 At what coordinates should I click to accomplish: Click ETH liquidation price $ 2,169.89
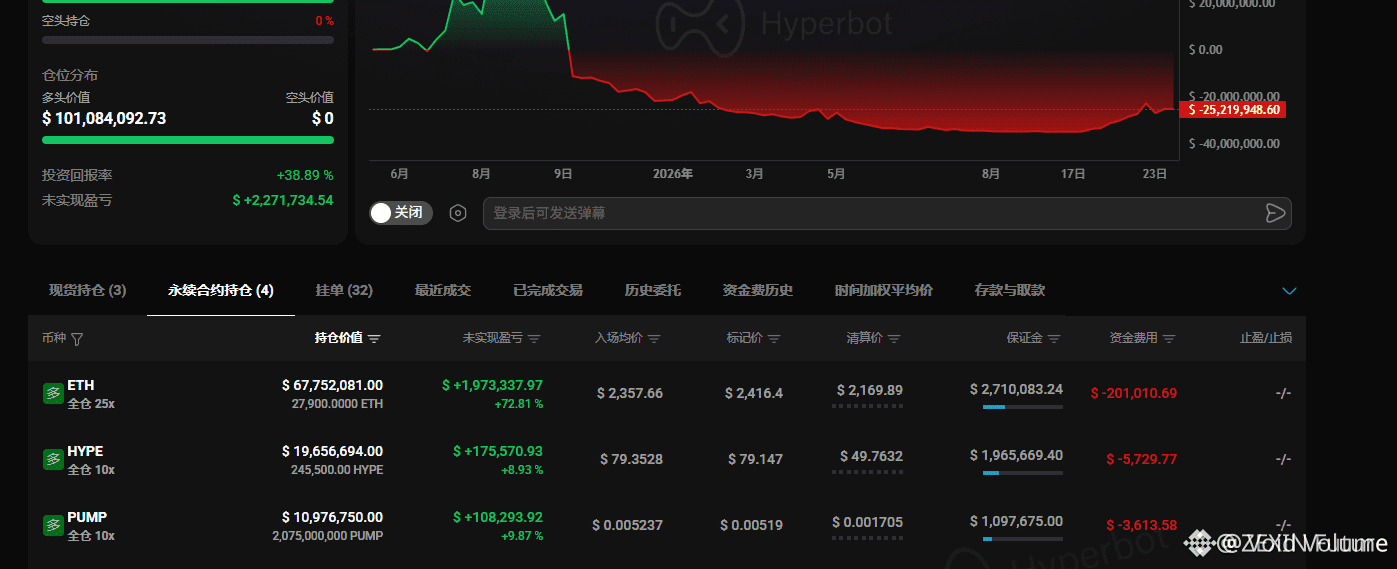click(x=869, y=389)
